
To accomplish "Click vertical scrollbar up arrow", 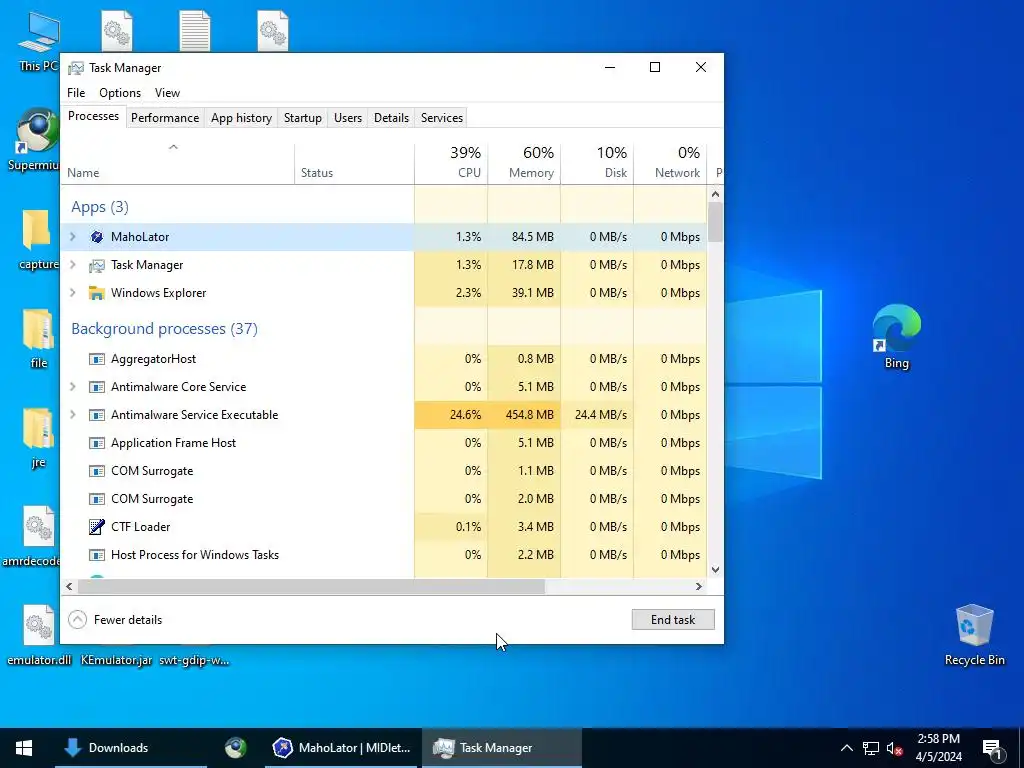I will click(715, 194).
